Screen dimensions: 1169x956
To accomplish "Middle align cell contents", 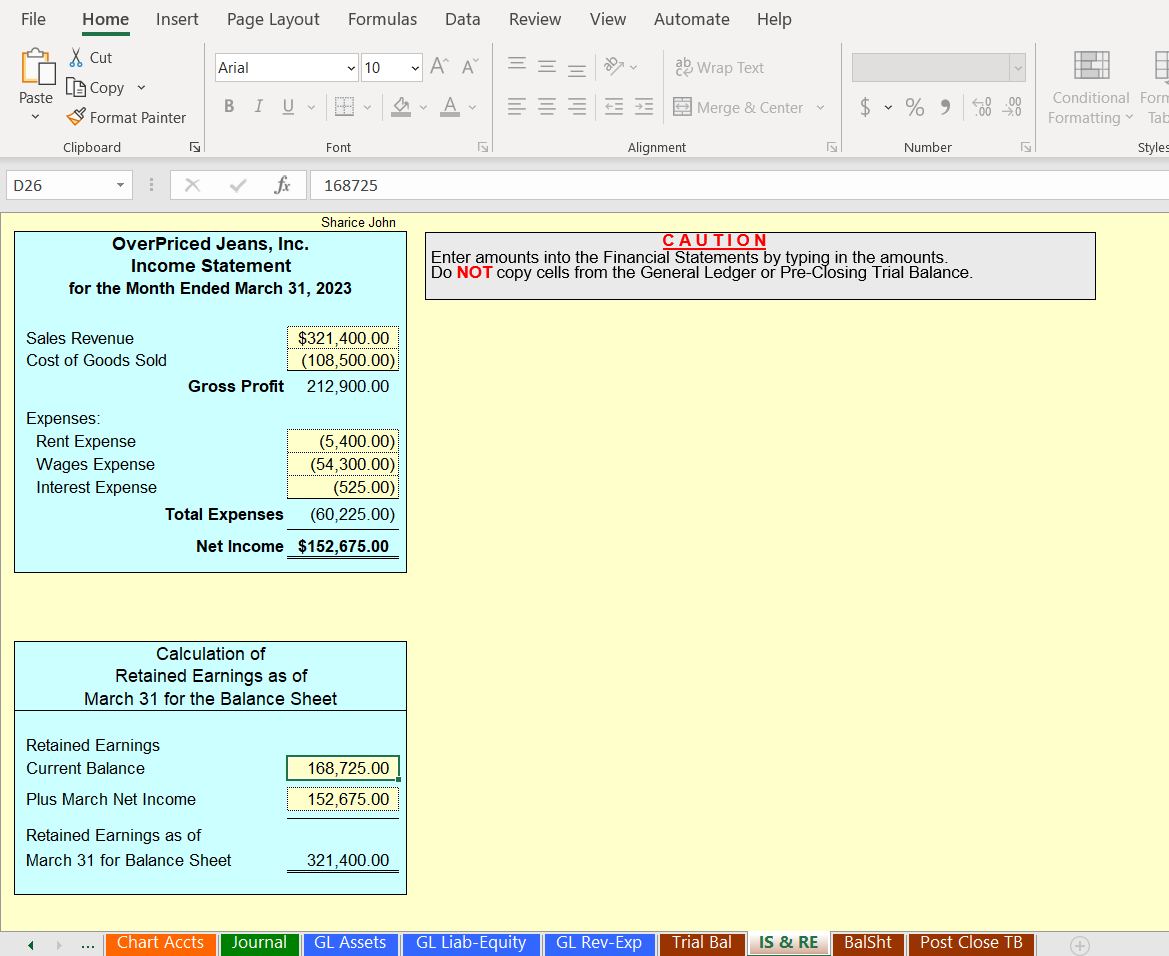I will [546, 66].
